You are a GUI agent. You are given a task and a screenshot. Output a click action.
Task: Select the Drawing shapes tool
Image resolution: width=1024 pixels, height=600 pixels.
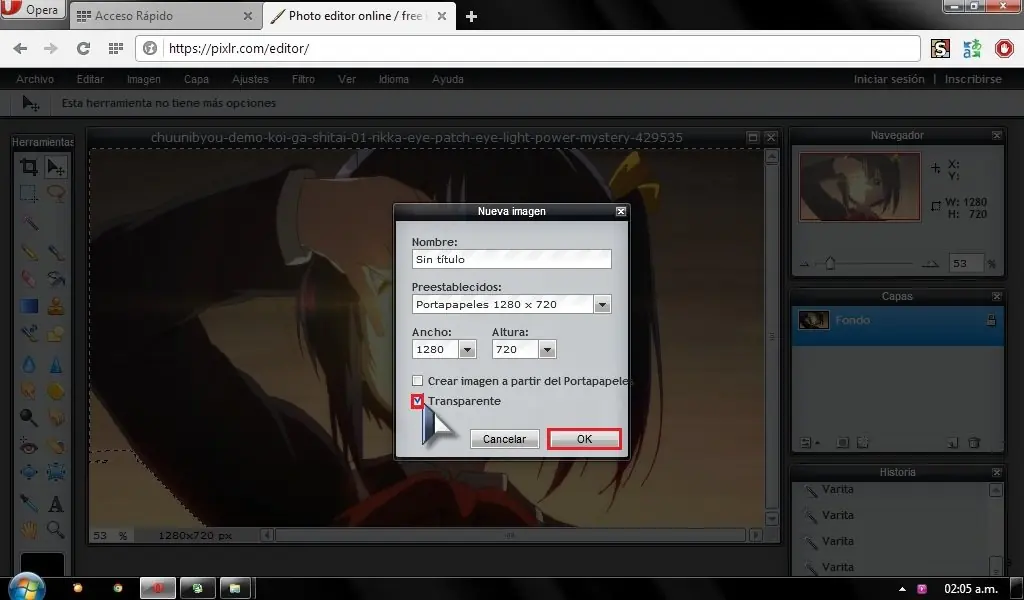[56, 334]
